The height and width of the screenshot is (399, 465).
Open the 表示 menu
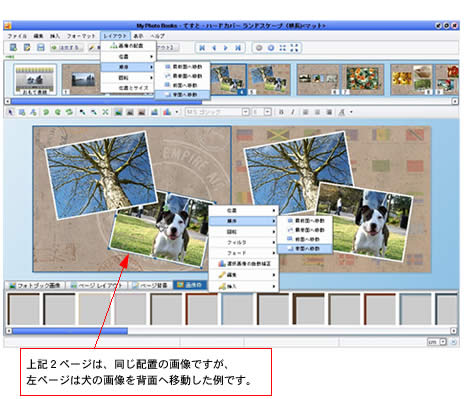click(x=138, y=36)
